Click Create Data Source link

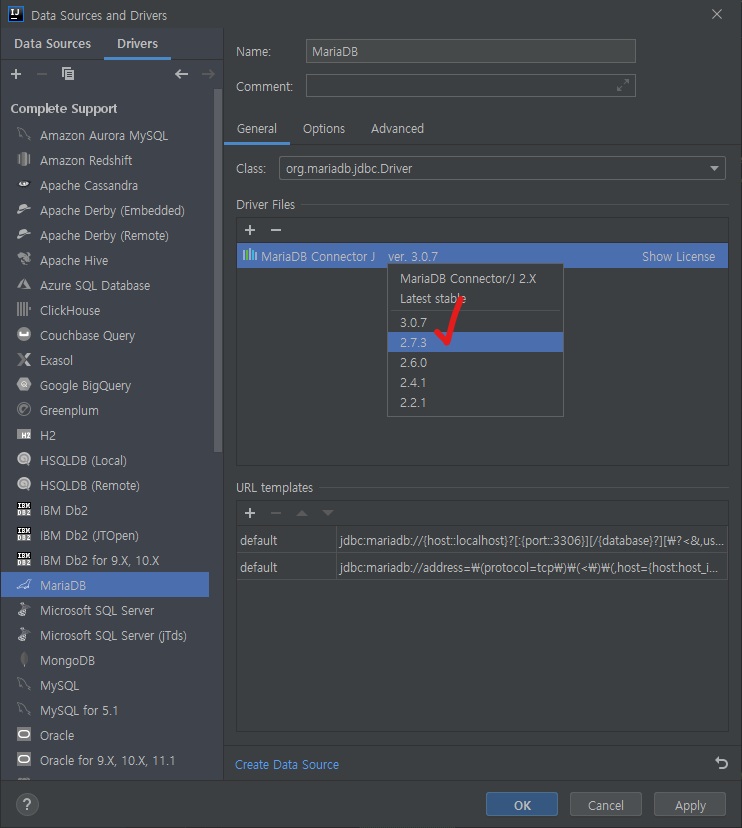[287, 765]
